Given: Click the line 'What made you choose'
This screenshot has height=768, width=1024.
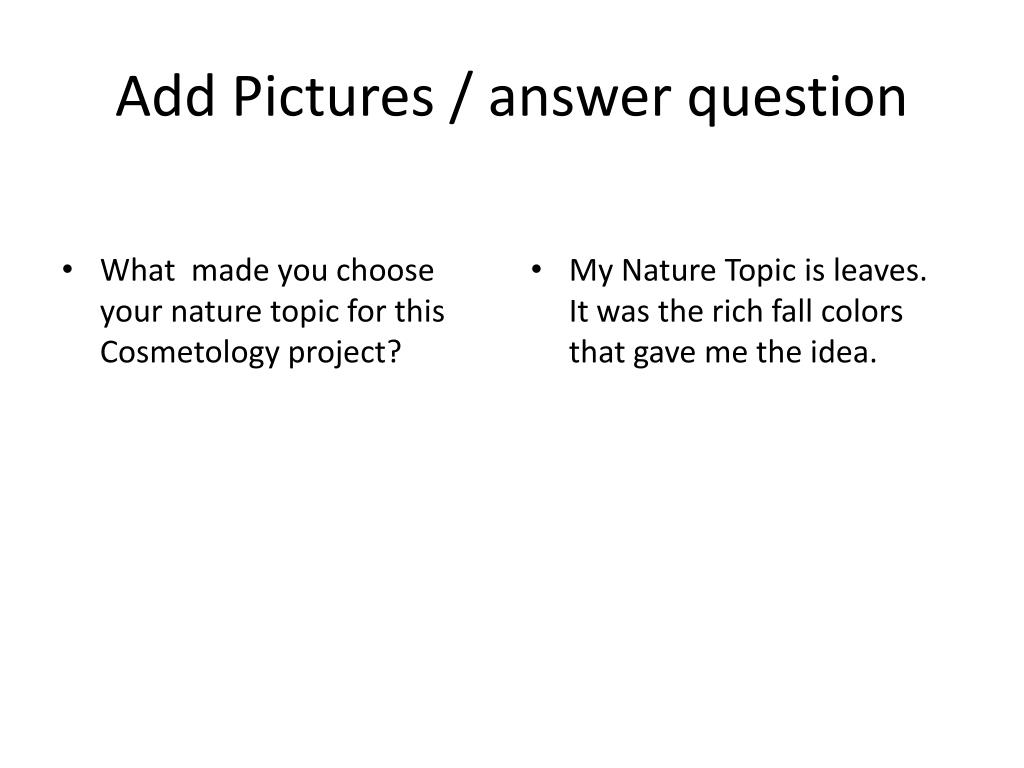Looking at the screenshot, I should pos(267,271).
